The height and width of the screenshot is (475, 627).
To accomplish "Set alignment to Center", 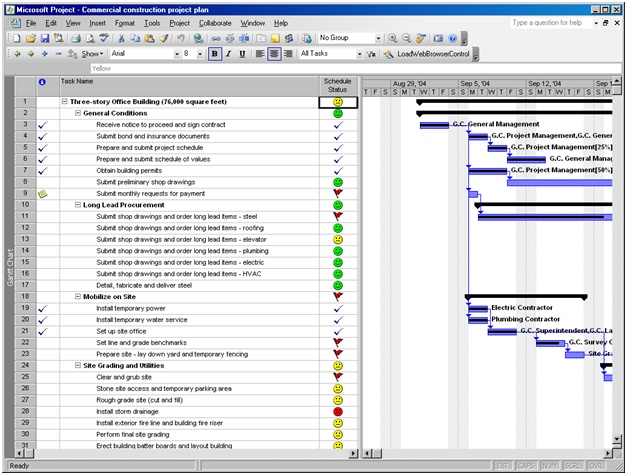I will pyautogui.click(x=274, y=54).
